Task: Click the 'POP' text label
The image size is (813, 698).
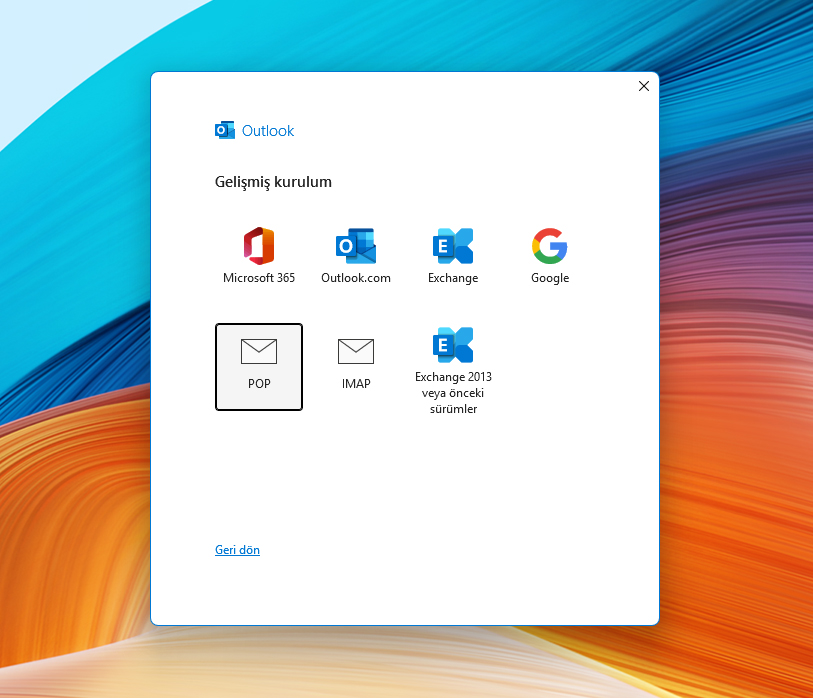Action: click(x=259, y=383)
